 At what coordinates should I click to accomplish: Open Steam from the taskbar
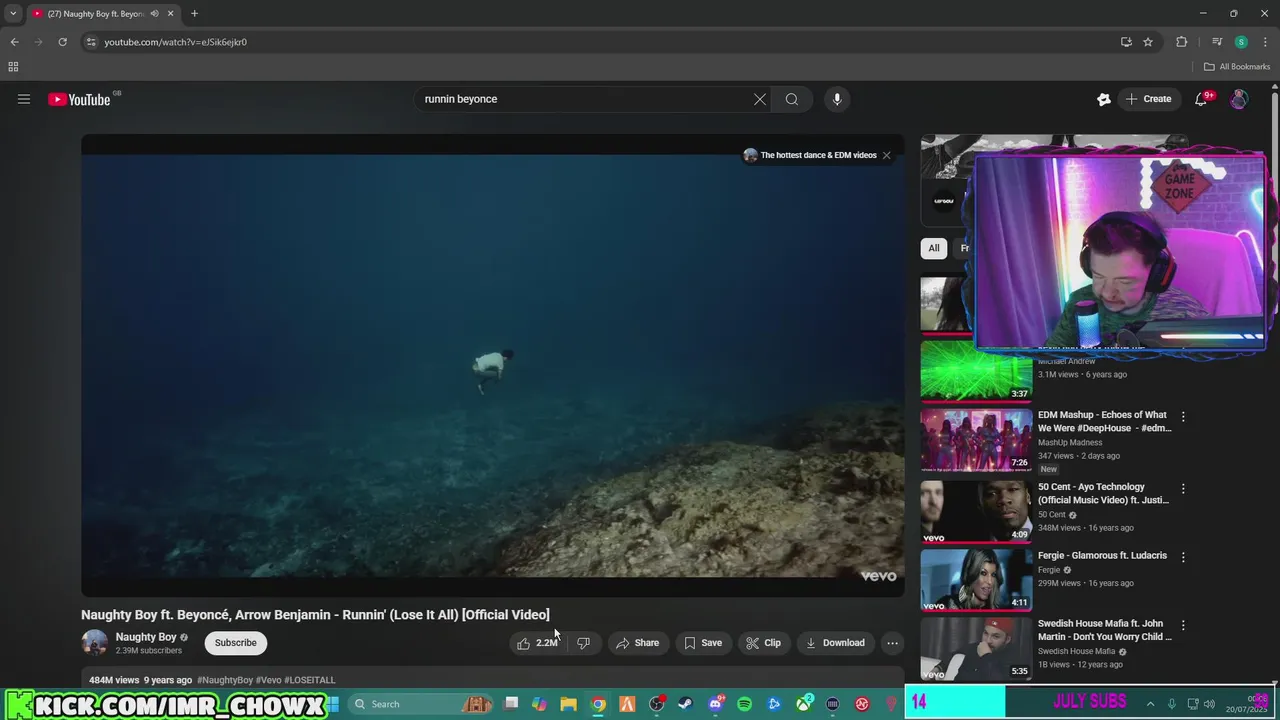[x=685, y=704]
